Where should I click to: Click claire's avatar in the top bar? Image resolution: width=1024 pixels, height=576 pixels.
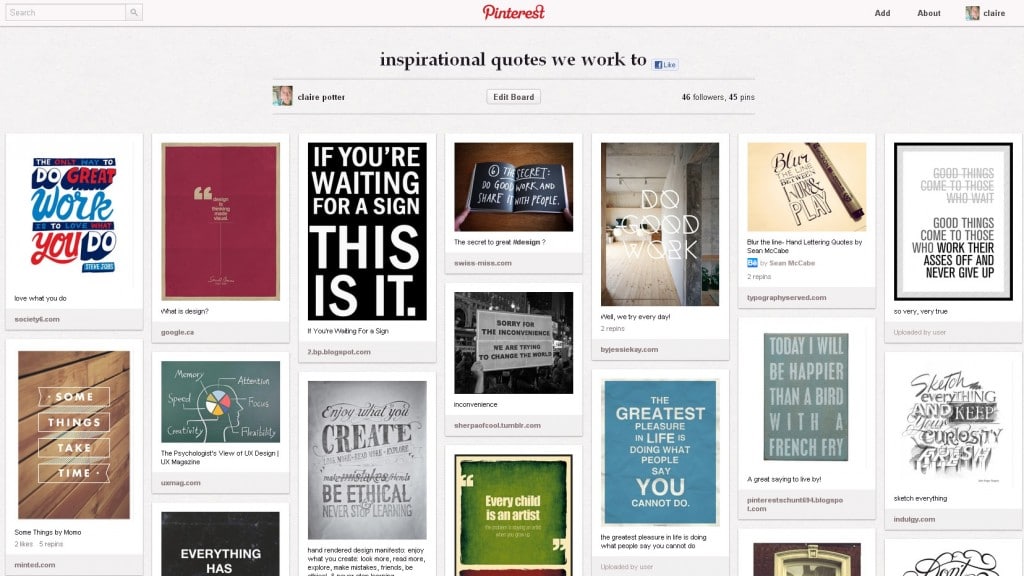point(972,13)
